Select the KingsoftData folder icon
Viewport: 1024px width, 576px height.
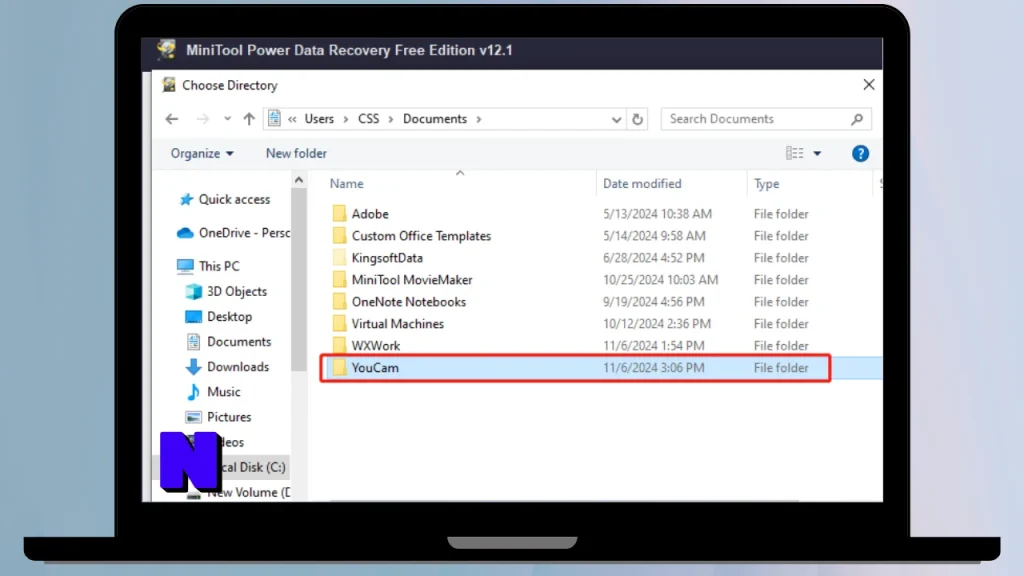click(x=339, y=258)
